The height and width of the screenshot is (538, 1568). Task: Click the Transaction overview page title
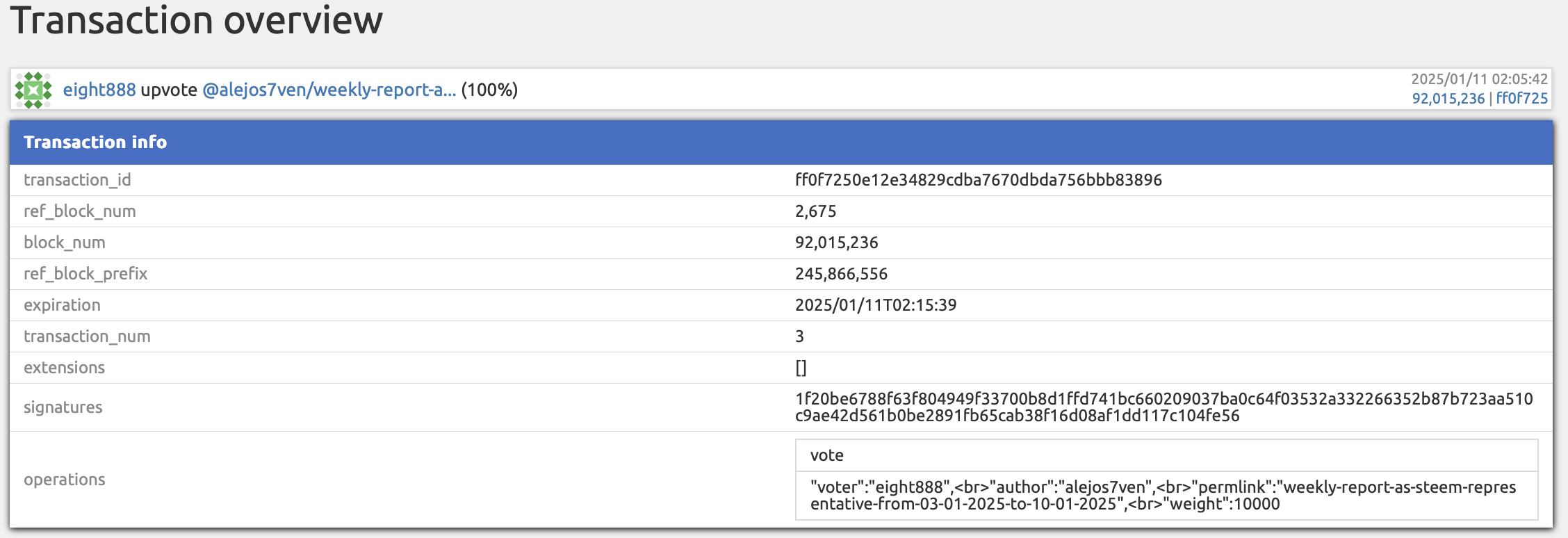(x=196, y=20)
